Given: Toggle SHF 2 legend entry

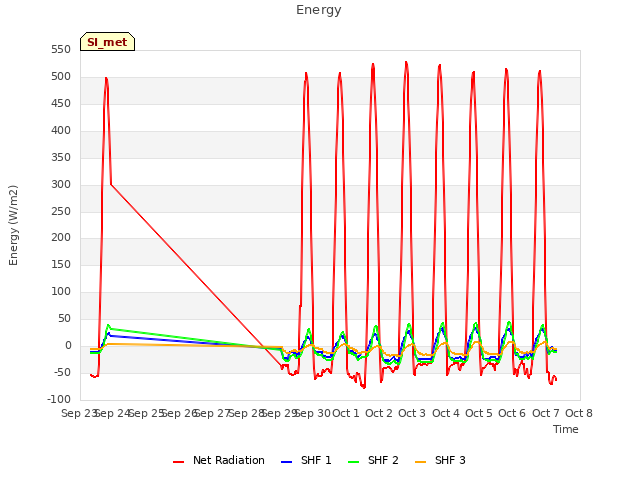Looking at the screenshot, I should [x=373, y=460].
